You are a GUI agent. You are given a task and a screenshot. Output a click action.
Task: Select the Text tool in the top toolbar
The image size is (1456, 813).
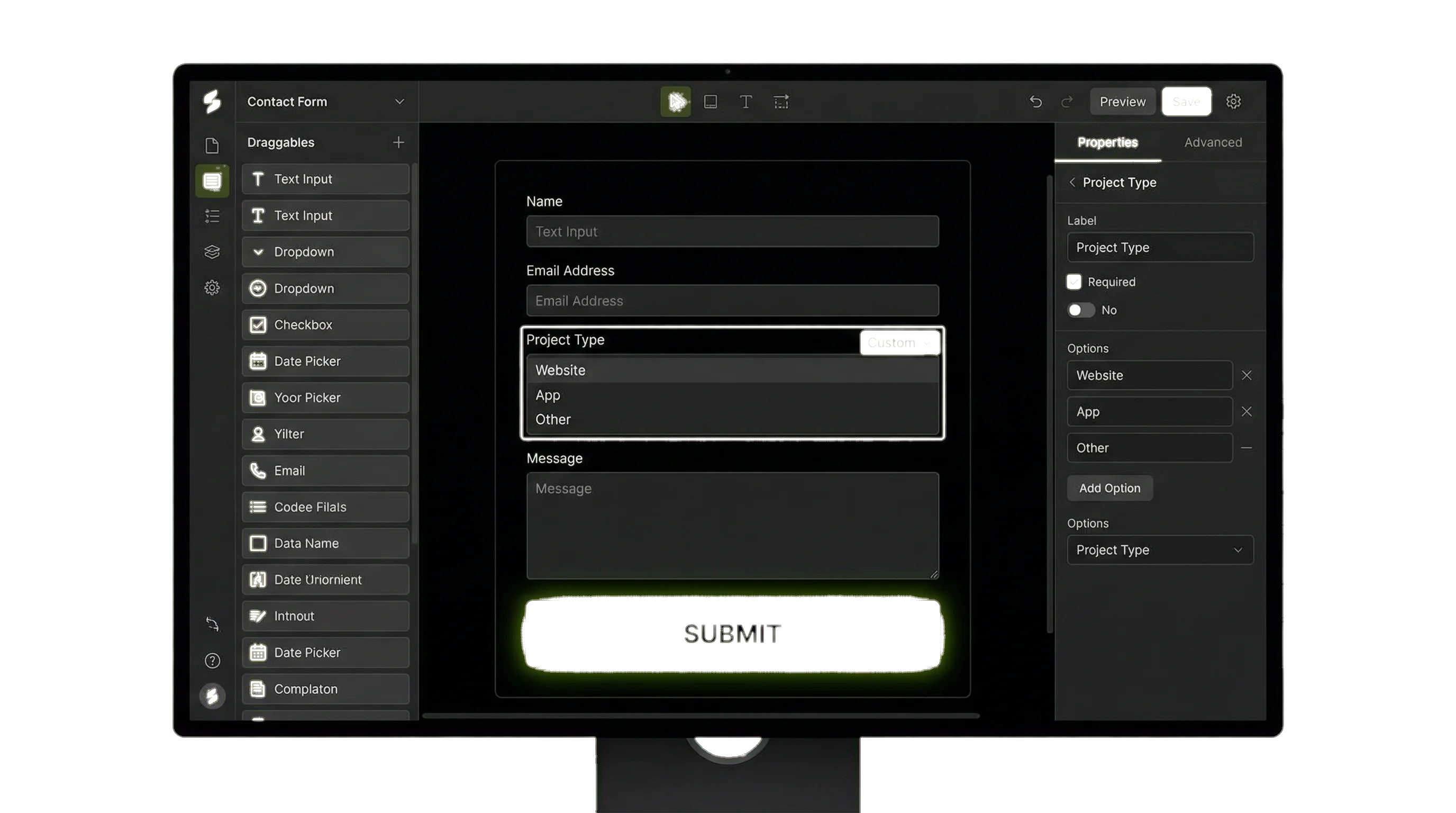tap(746, 102)
